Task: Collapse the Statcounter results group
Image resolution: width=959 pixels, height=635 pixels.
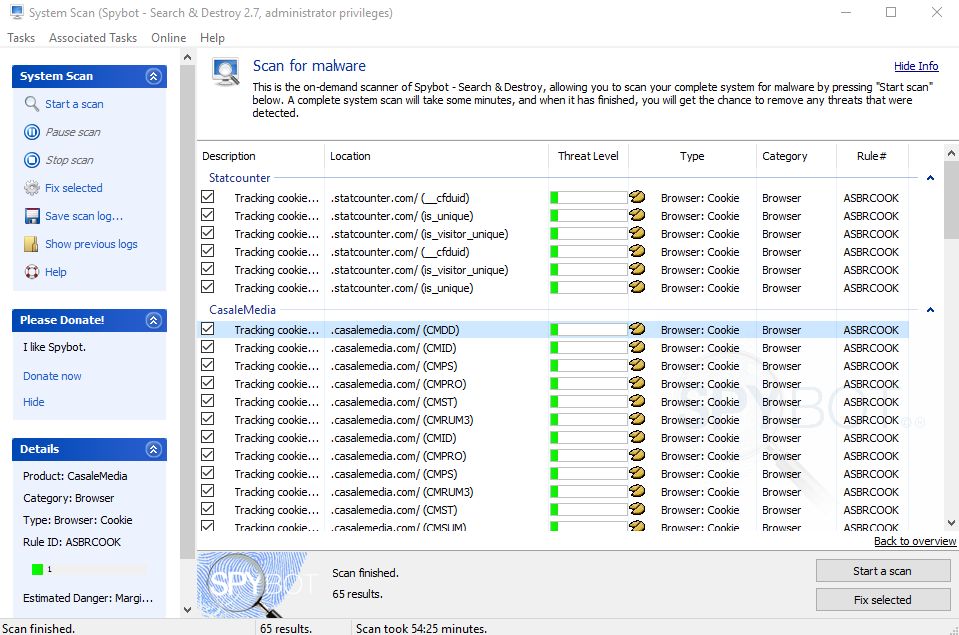Action: [x=930, y=178]
